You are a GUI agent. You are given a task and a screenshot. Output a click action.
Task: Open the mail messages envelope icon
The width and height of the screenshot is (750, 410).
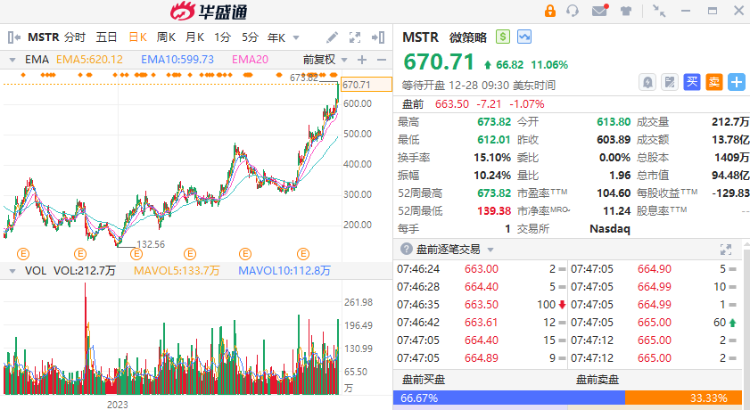click(x=600, y=11)
